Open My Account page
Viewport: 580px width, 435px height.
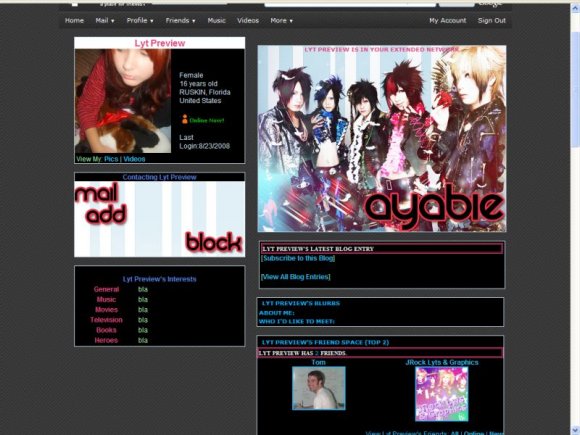(x=448, y=21)
